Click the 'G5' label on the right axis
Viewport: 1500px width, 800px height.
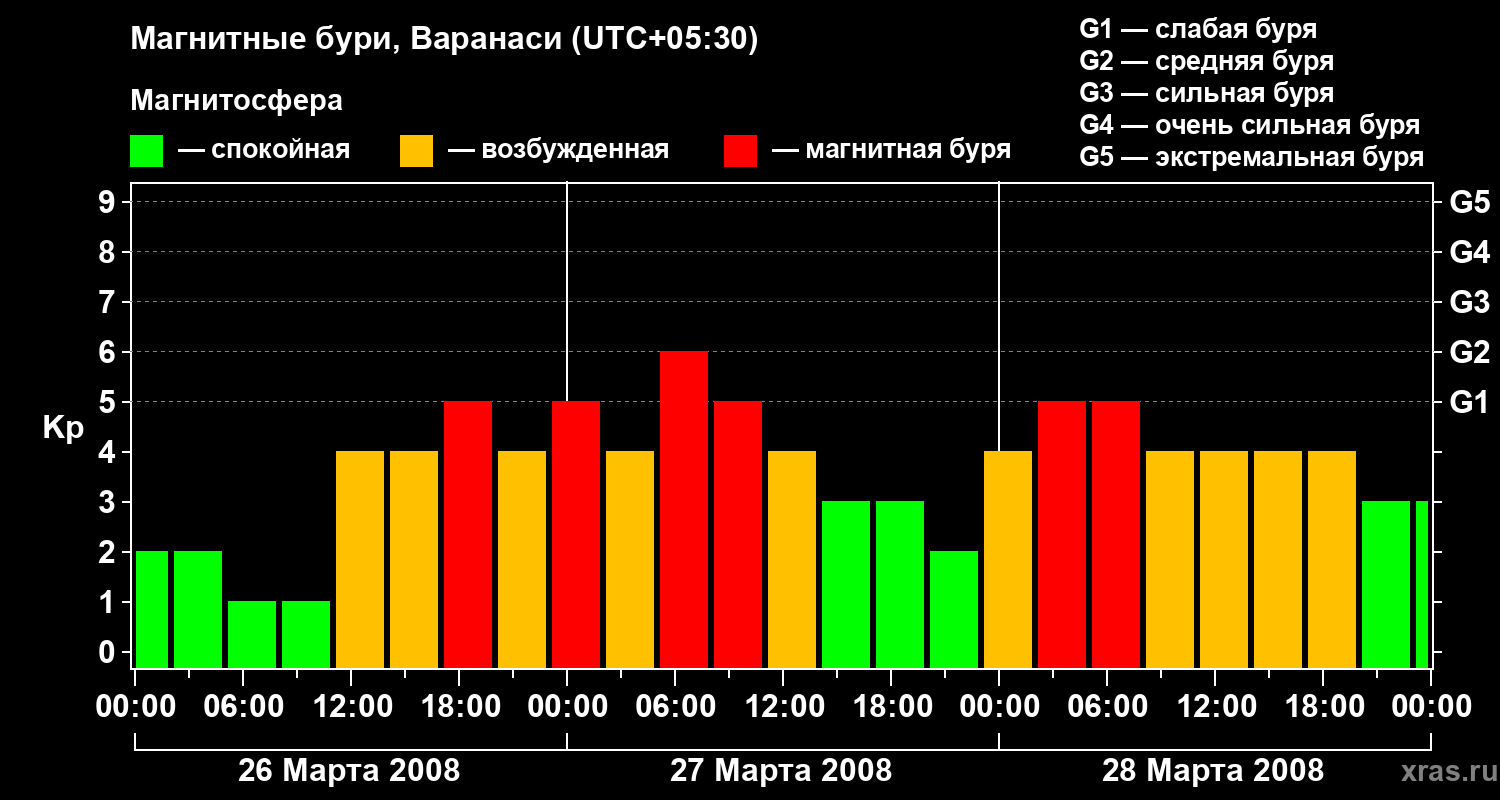coord(1469,202)
